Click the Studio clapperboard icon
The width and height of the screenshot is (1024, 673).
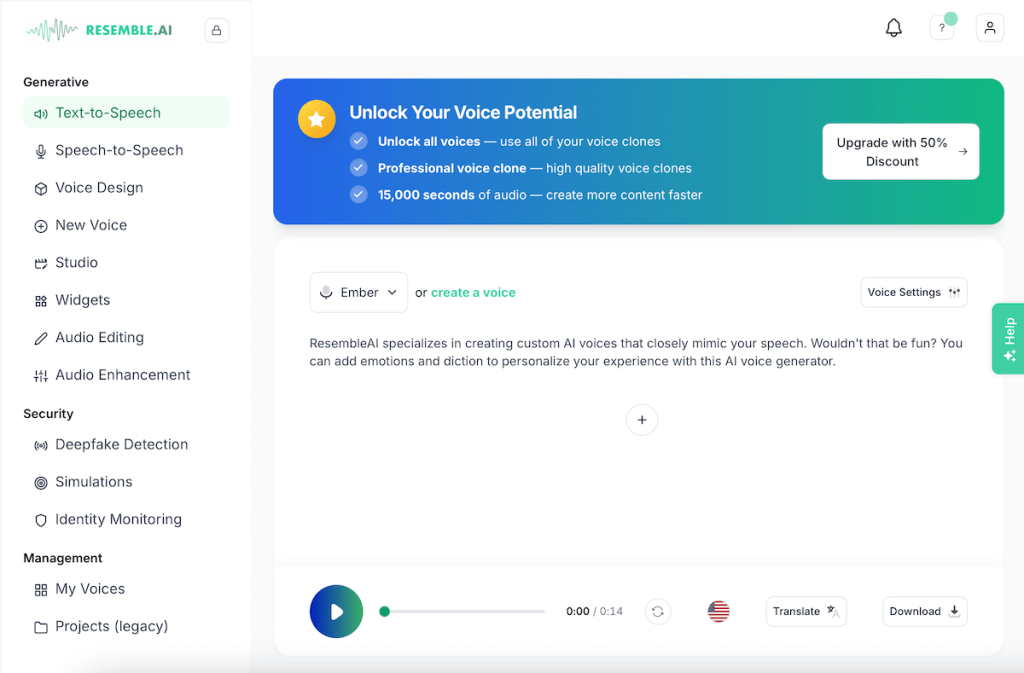tap(40, 263)
